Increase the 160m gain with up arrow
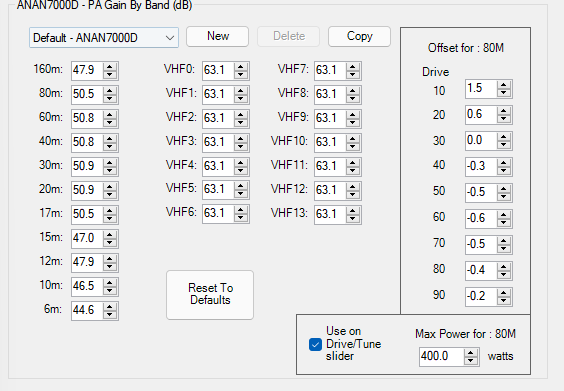Viewport: 564px width, 391px height. pos(110,66)
